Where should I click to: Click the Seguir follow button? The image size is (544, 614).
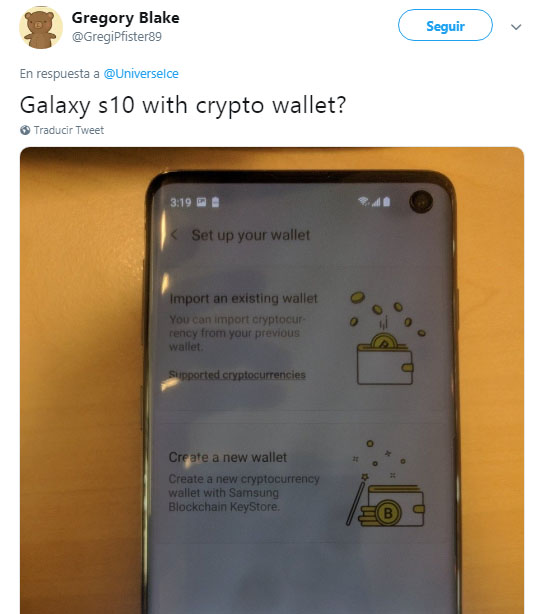[445, 25]
